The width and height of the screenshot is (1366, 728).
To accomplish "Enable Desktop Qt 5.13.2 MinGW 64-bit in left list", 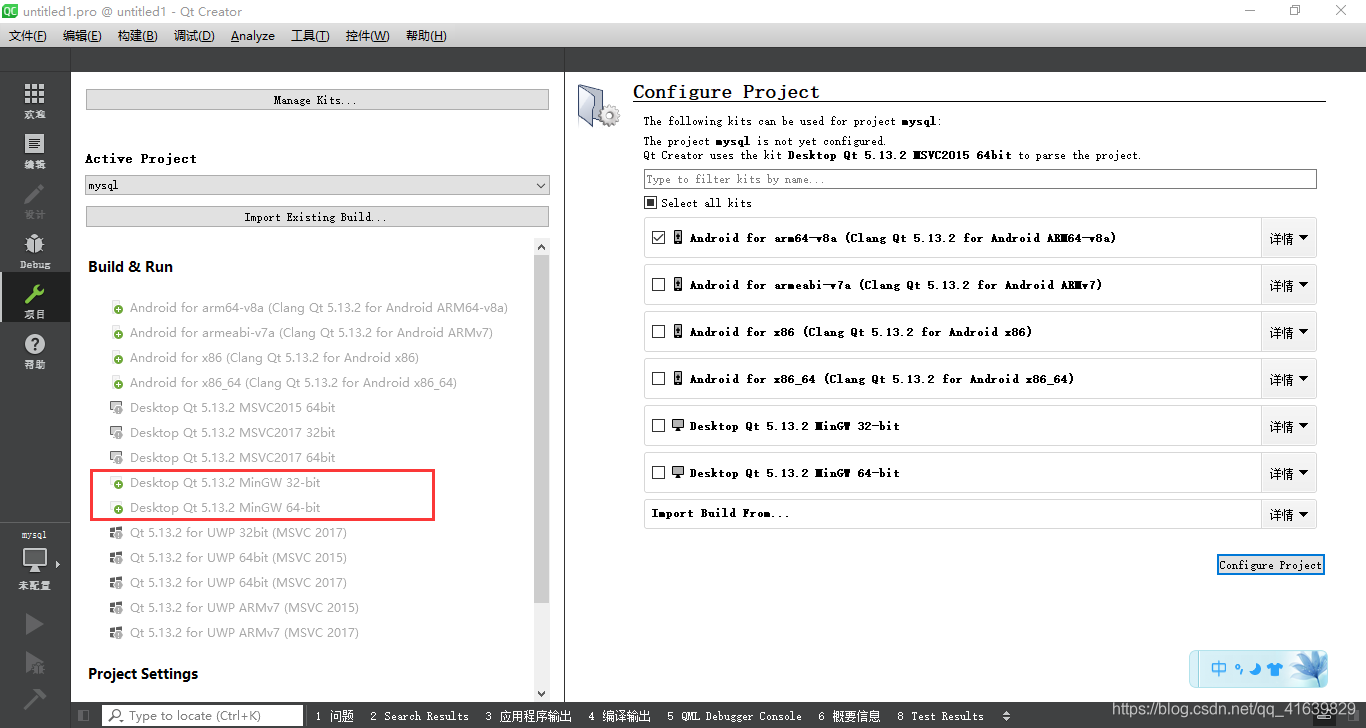I will (215, 508).
